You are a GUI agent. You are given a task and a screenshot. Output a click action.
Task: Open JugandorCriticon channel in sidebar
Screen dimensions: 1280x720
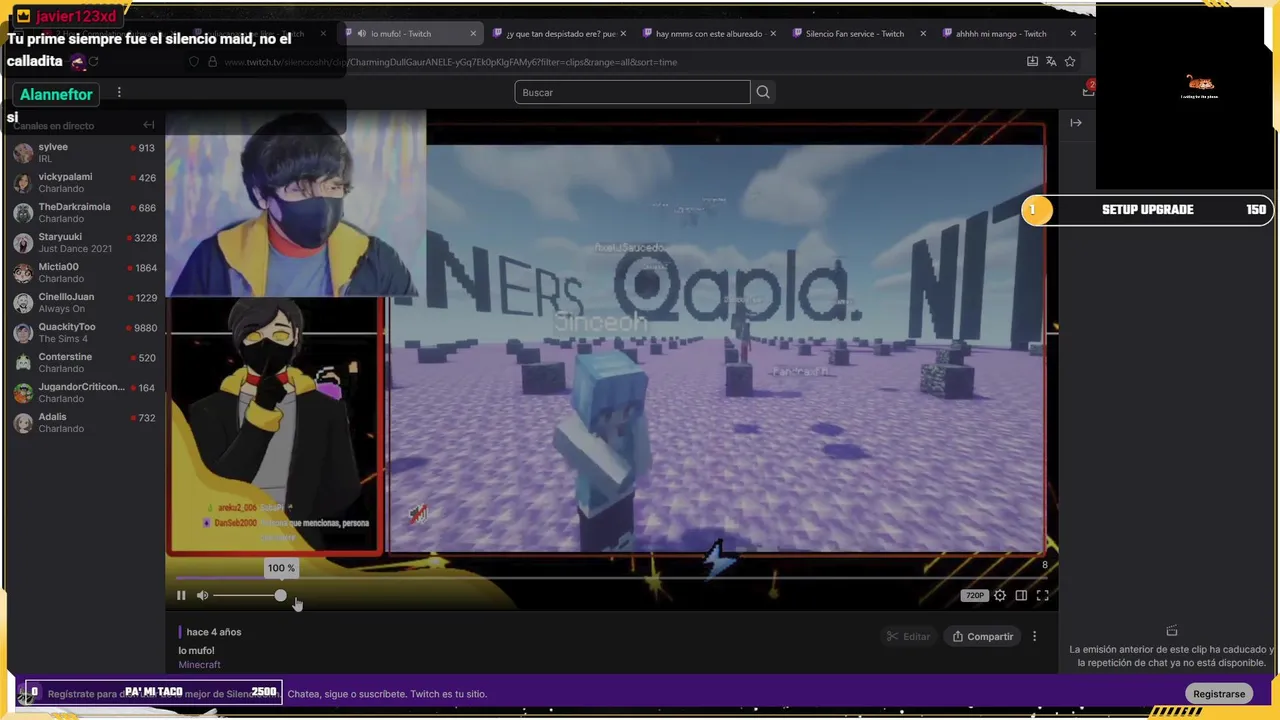[x=85, y=393]
